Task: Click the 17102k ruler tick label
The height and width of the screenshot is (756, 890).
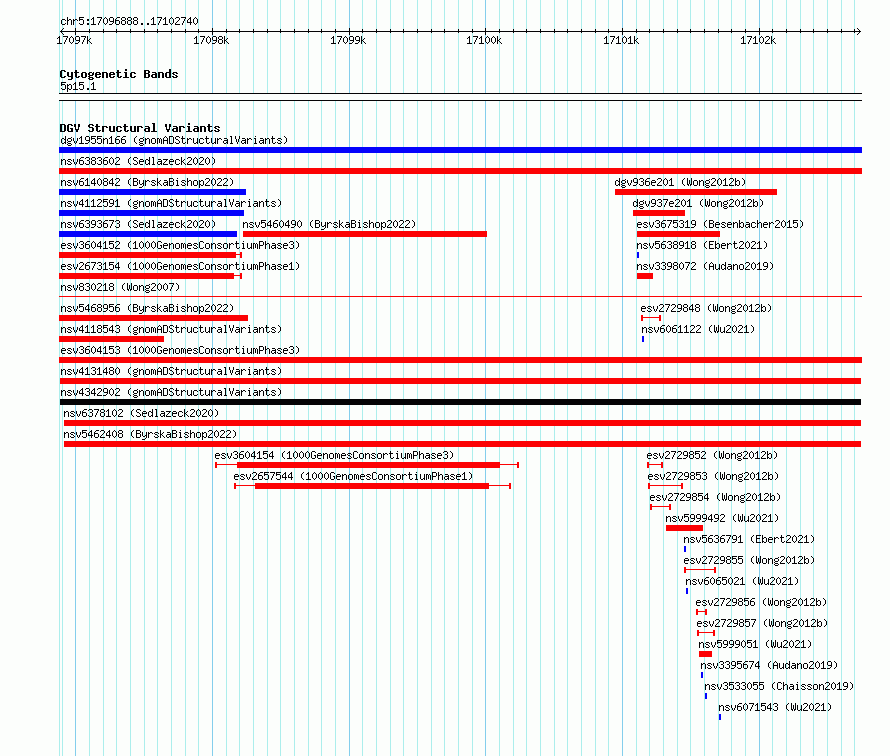Action: (758, 40)
